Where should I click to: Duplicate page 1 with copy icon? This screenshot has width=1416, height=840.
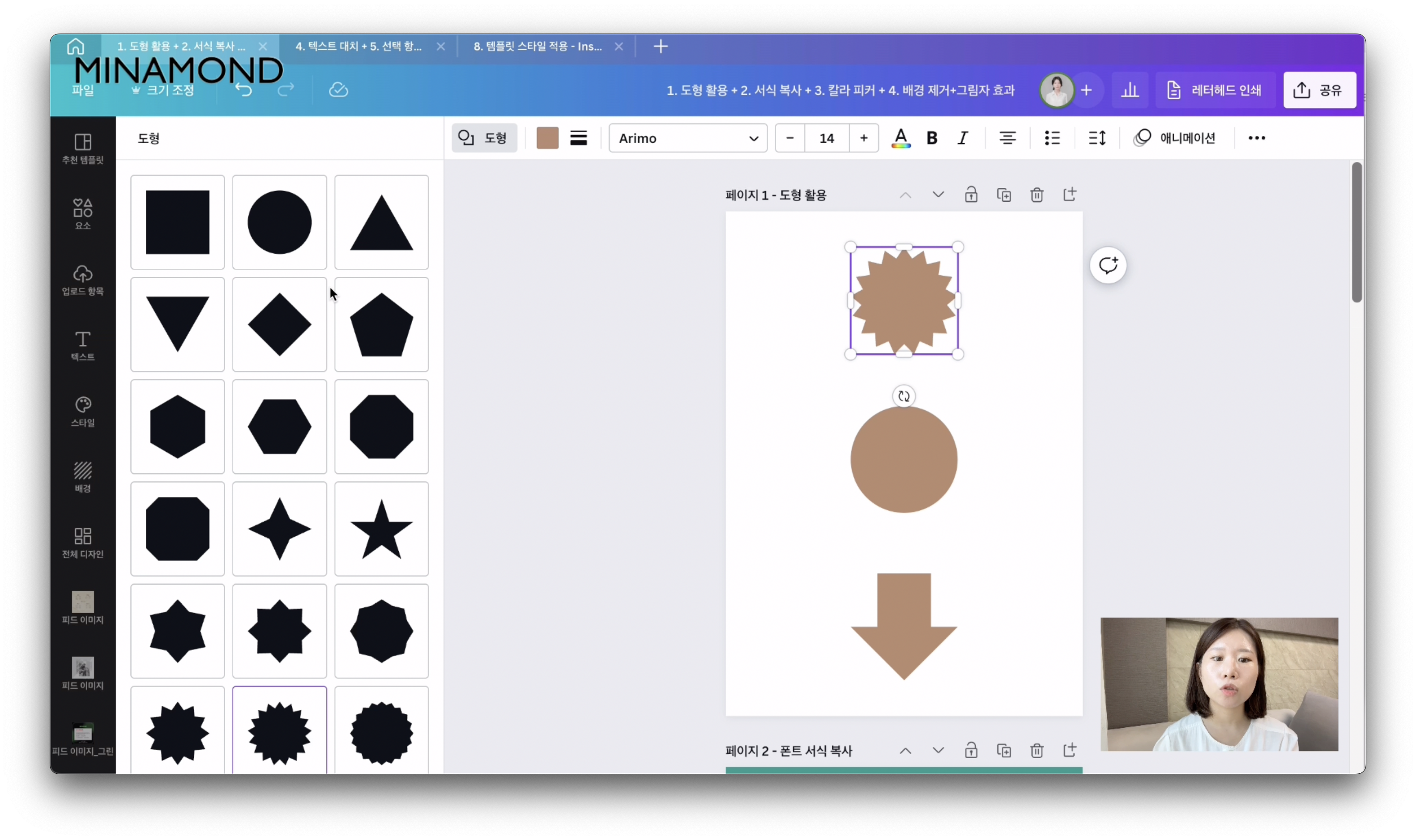[1003, 195]
